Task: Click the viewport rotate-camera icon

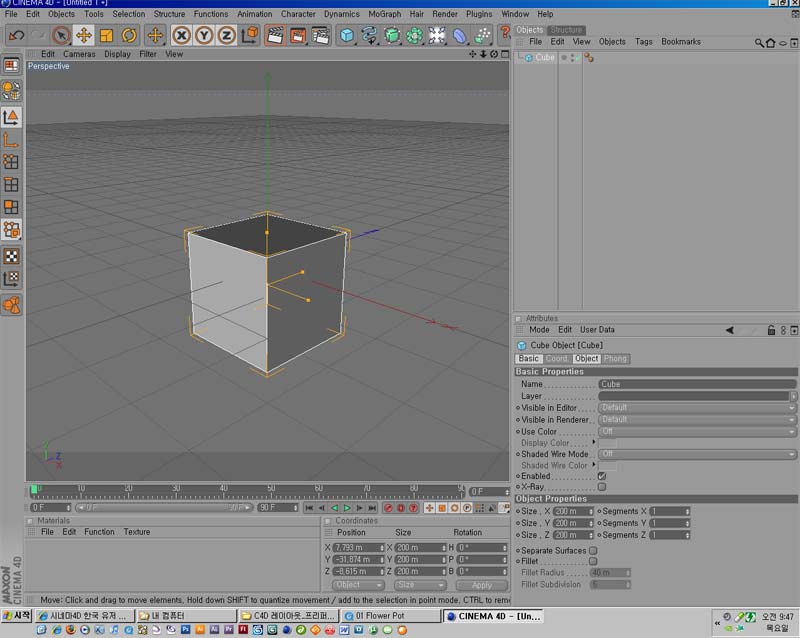Action: point(494,54)
